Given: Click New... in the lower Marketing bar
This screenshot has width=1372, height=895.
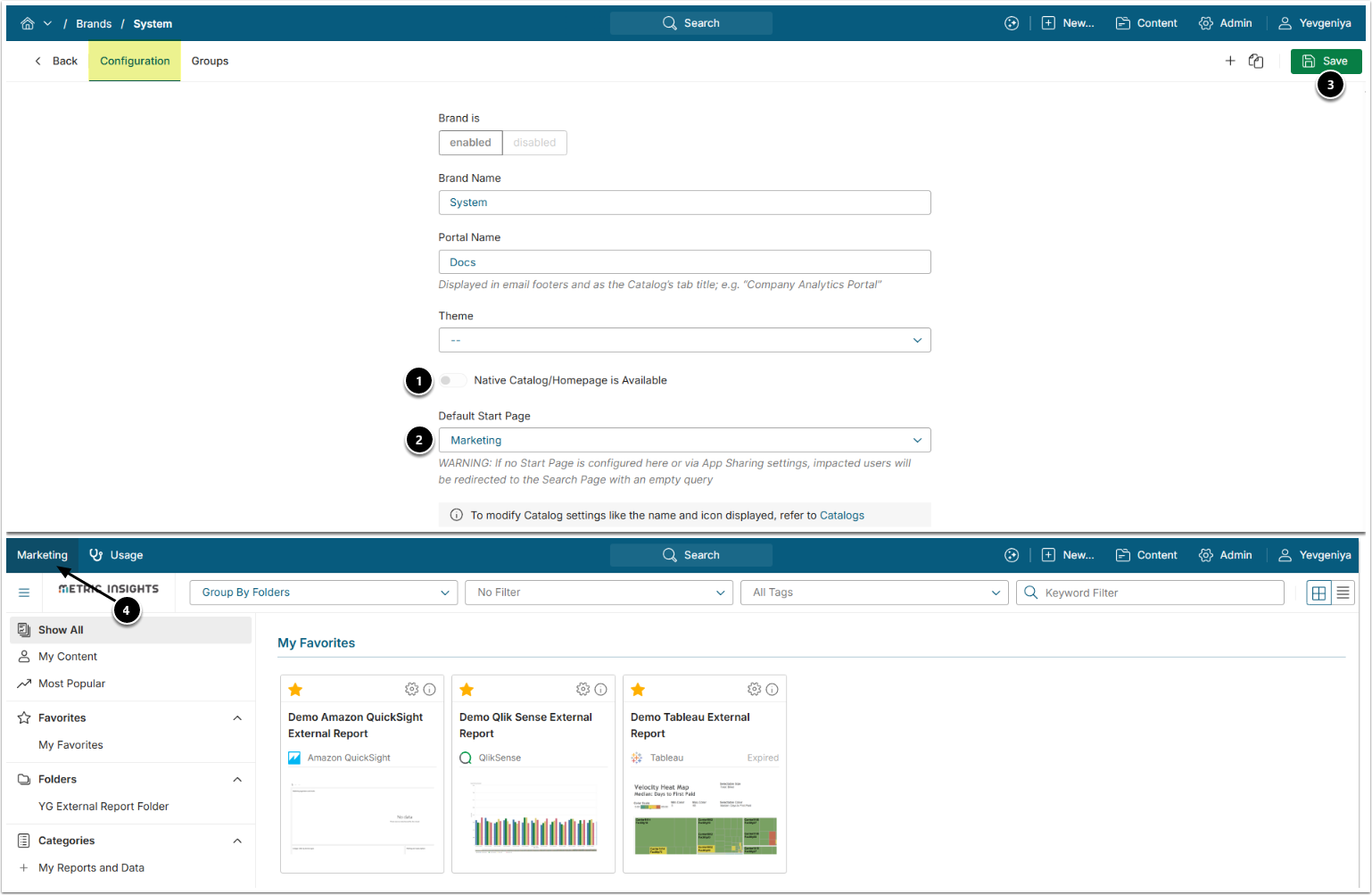Looking at the screenshot, I should (x=1068, y=555).
